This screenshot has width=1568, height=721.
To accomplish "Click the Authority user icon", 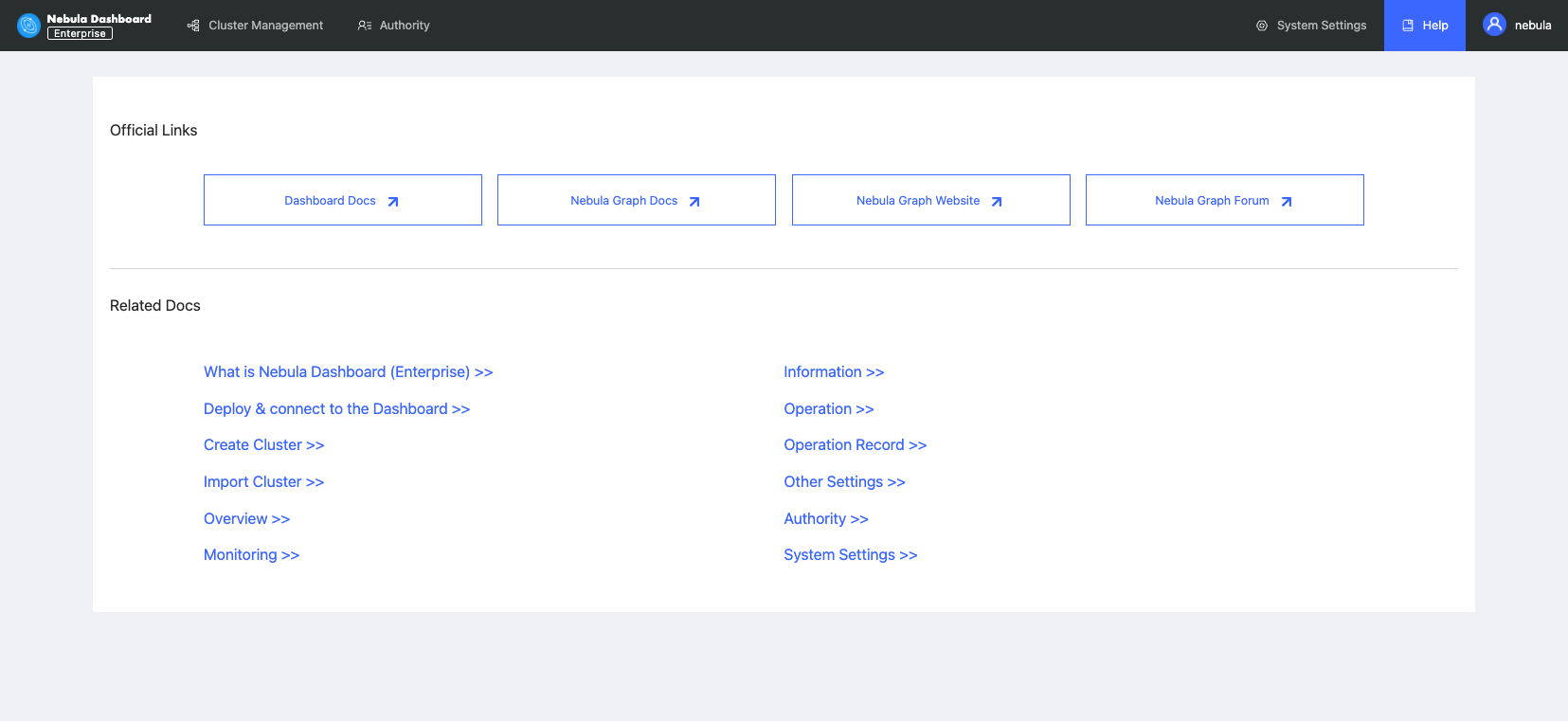I will (x=365, y=26).
